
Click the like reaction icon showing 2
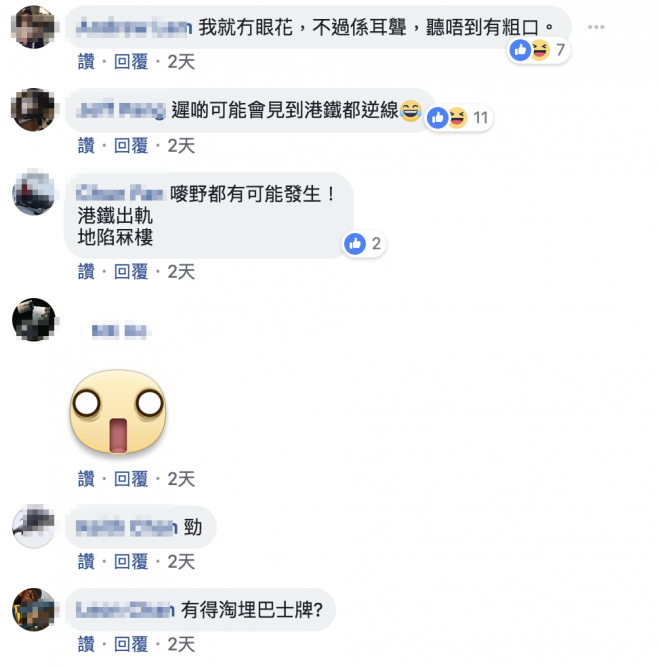(354, 244)
